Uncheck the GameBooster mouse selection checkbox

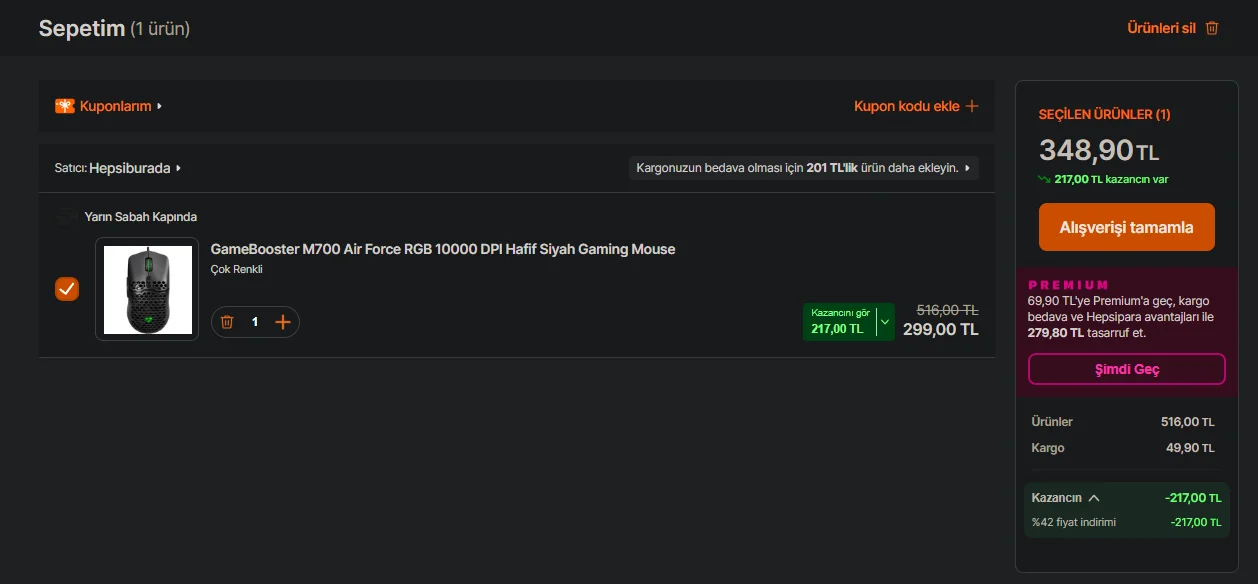pyautogui.click(x=67, y=289)
